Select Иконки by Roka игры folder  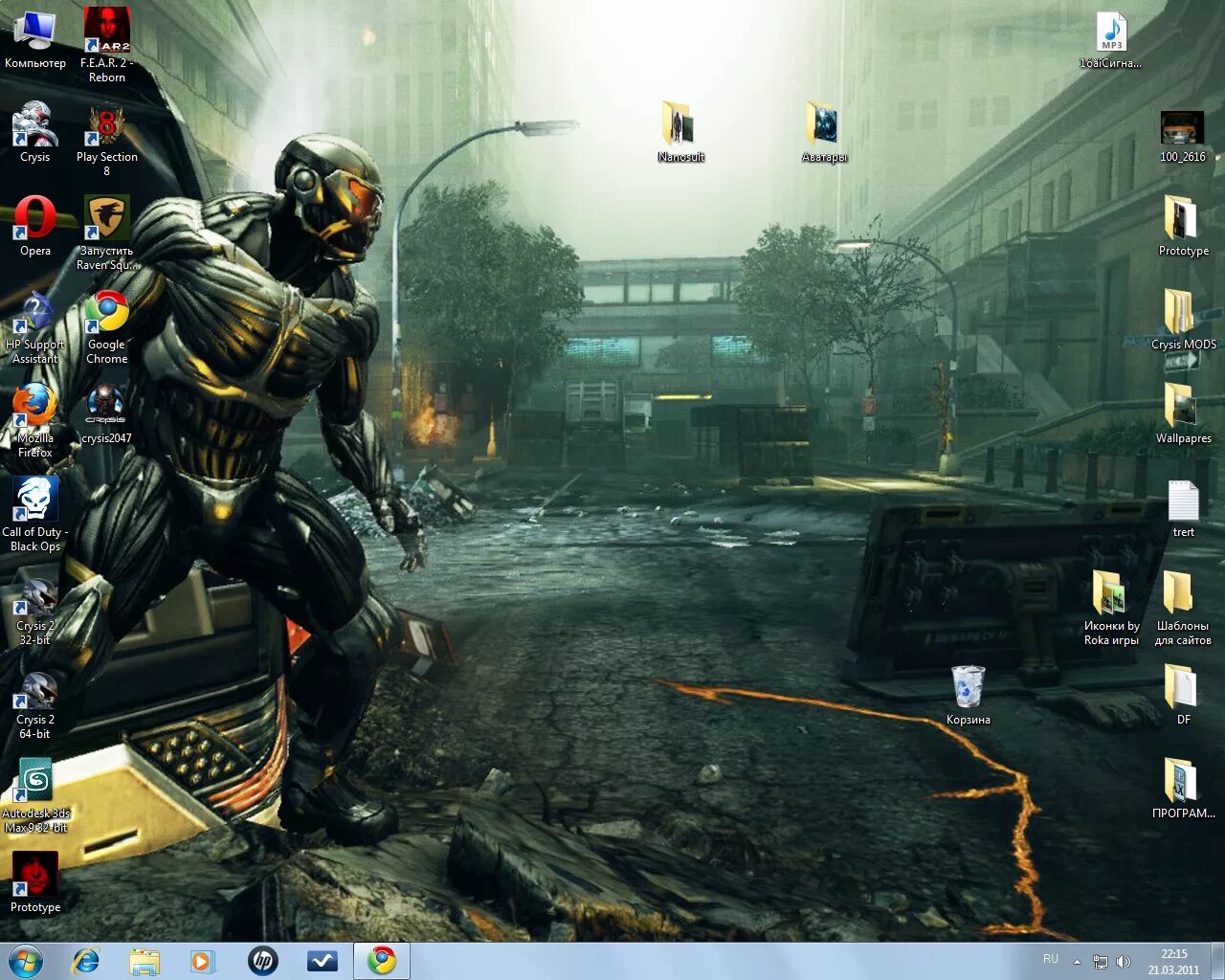click(1111, 609)
